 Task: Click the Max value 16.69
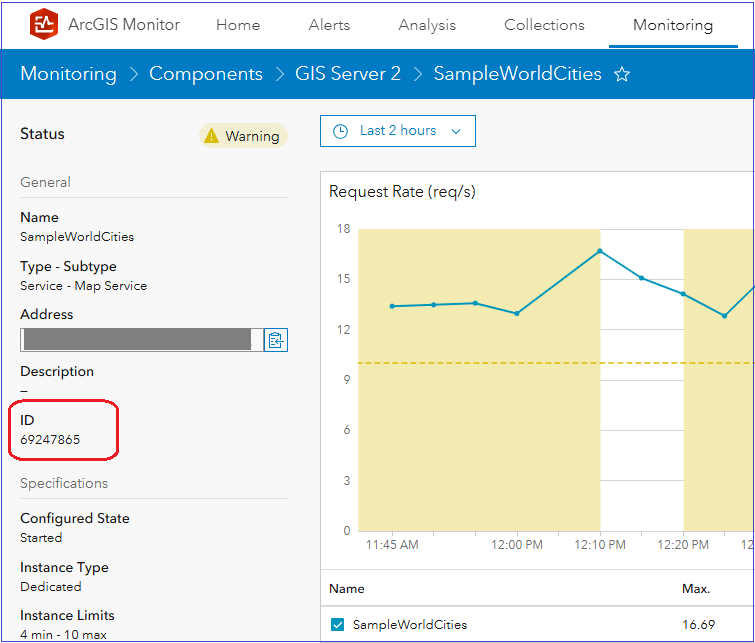[x=698, y=625]
